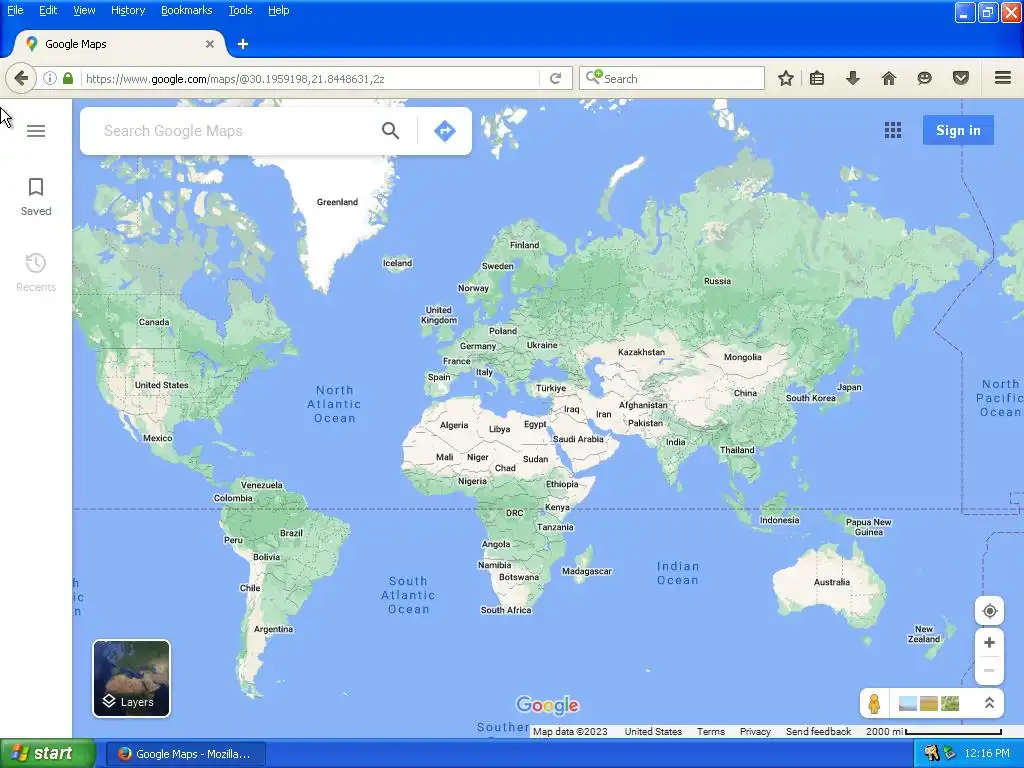Open the View menu
The width and height of the screenshot is (1024, 768).
84,10
